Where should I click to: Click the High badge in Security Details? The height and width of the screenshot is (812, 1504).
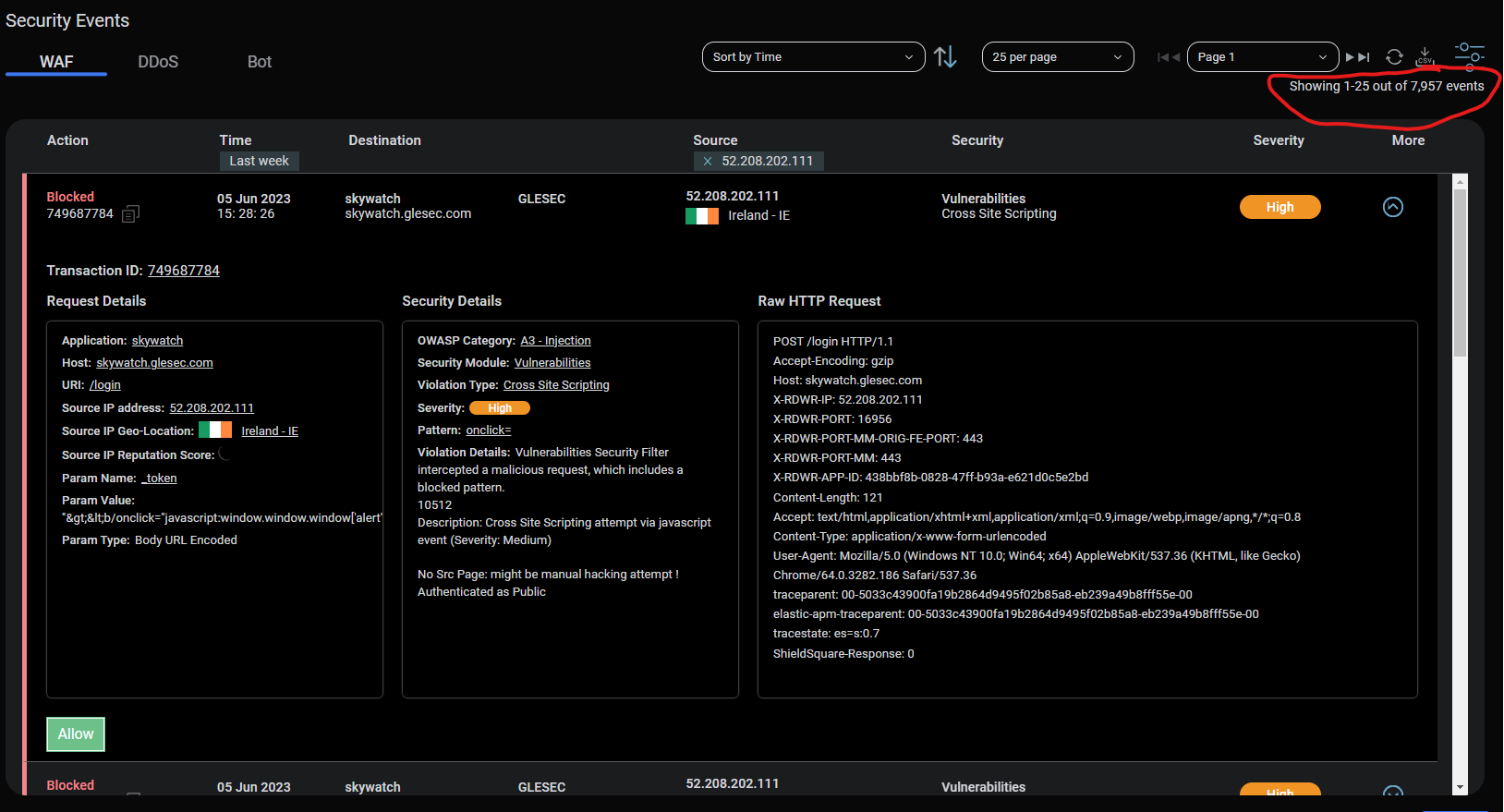500,408
